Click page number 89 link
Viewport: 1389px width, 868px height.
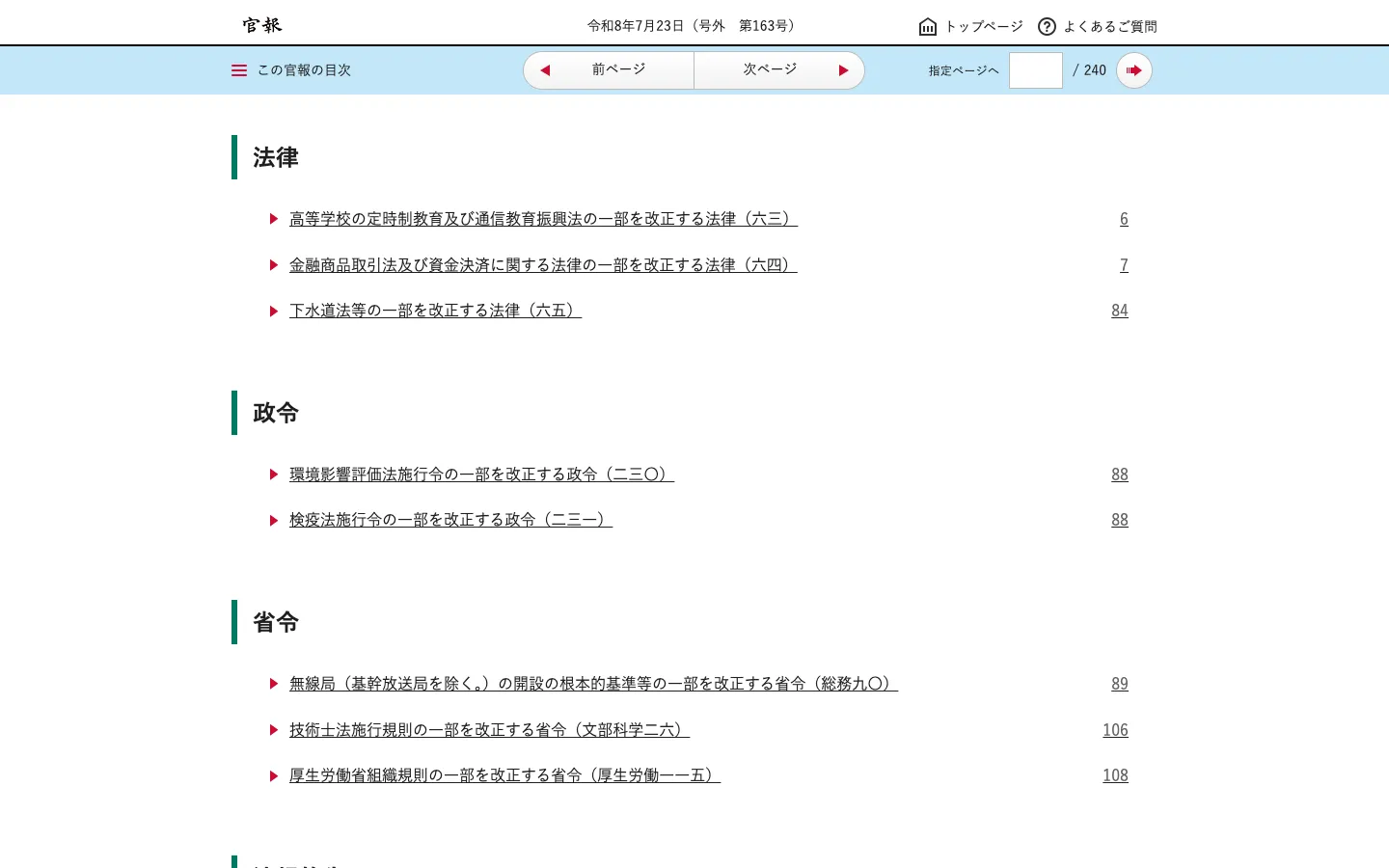tap(1120, 684)
